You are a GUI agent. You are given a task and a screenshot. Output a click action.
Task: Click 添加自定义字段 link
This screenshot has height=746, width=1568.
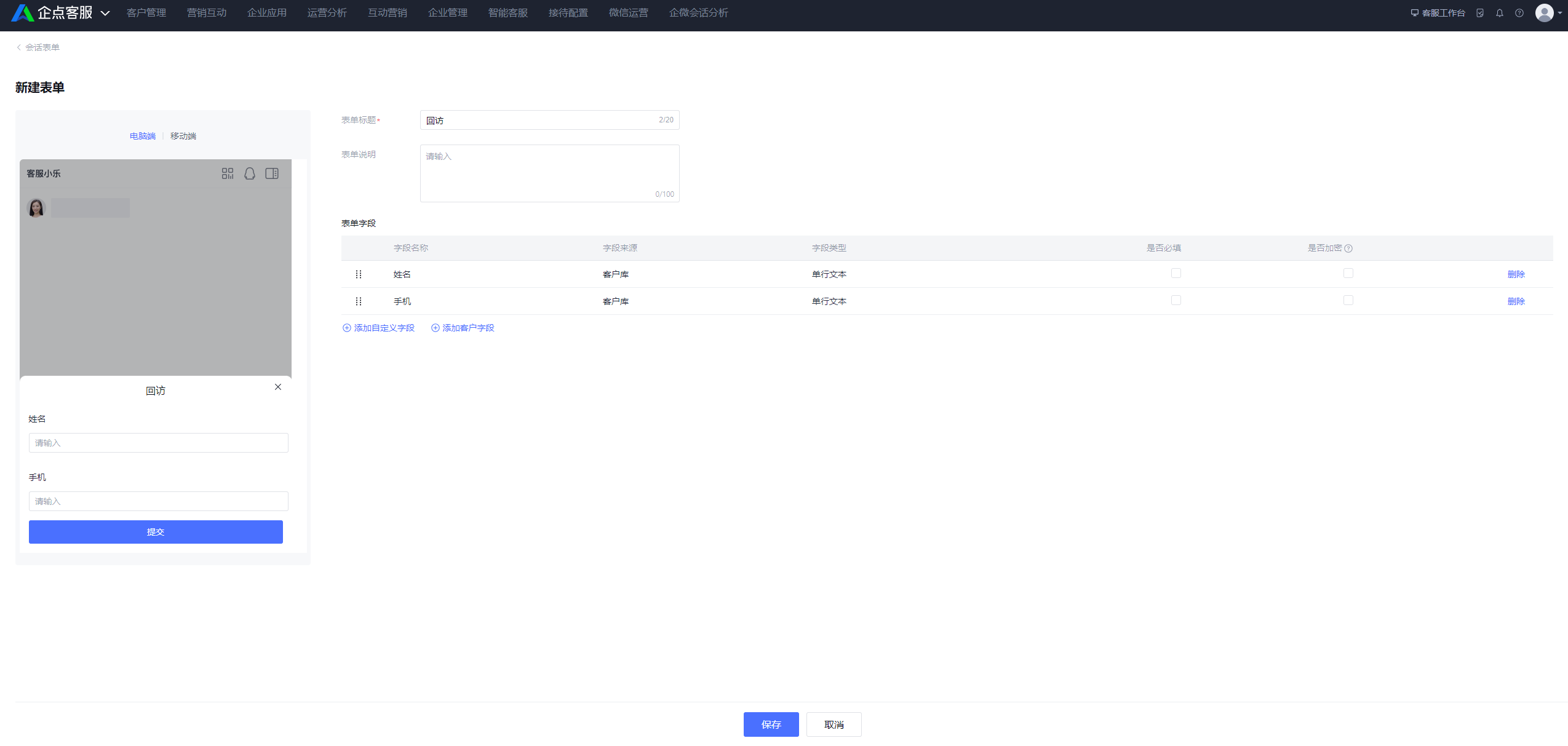point(378,328)
